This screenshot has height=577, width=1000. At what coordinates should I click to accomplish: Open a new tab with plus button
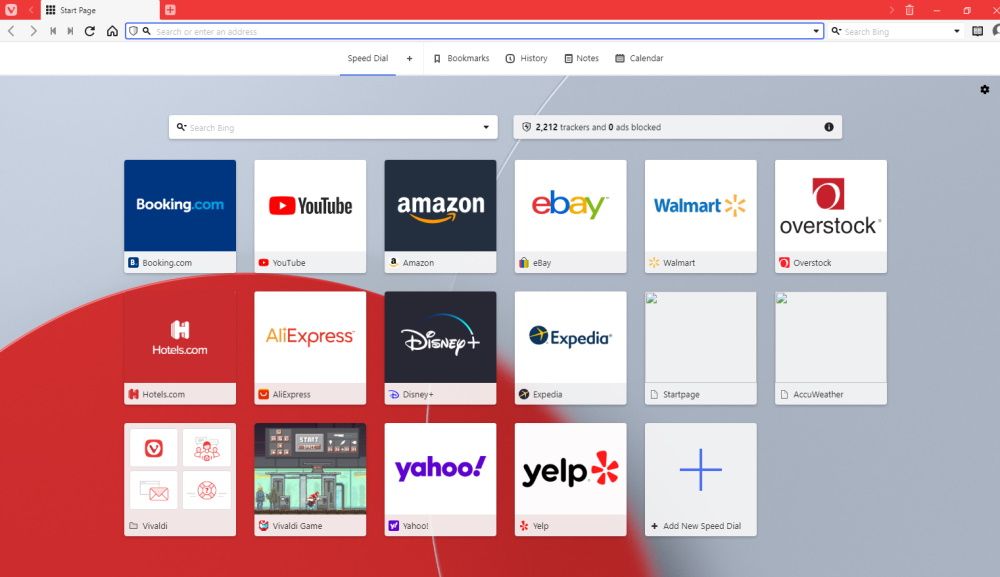(x=170, y=10)
